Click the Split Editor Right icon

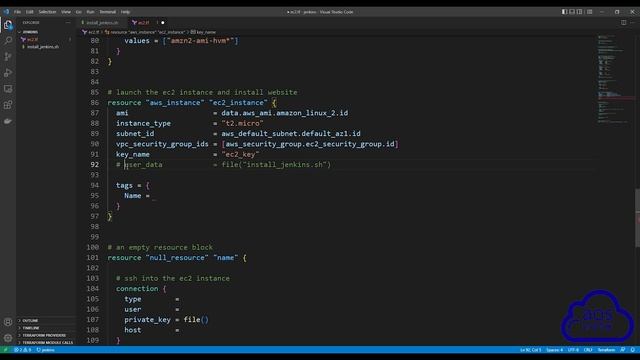(624, 22)
